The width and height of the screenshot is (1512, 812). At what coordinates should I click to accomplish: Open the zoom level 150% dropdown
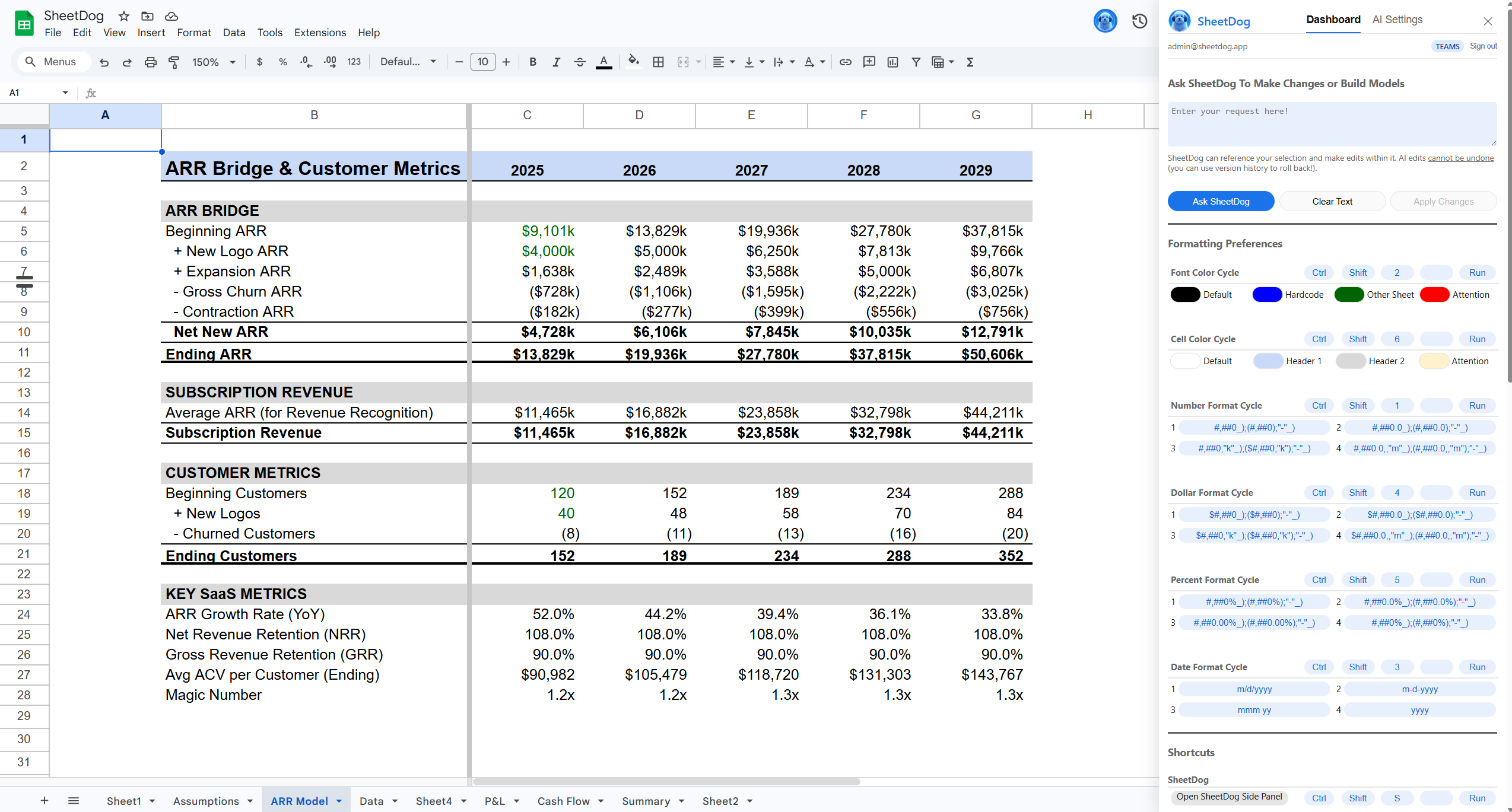214,62
